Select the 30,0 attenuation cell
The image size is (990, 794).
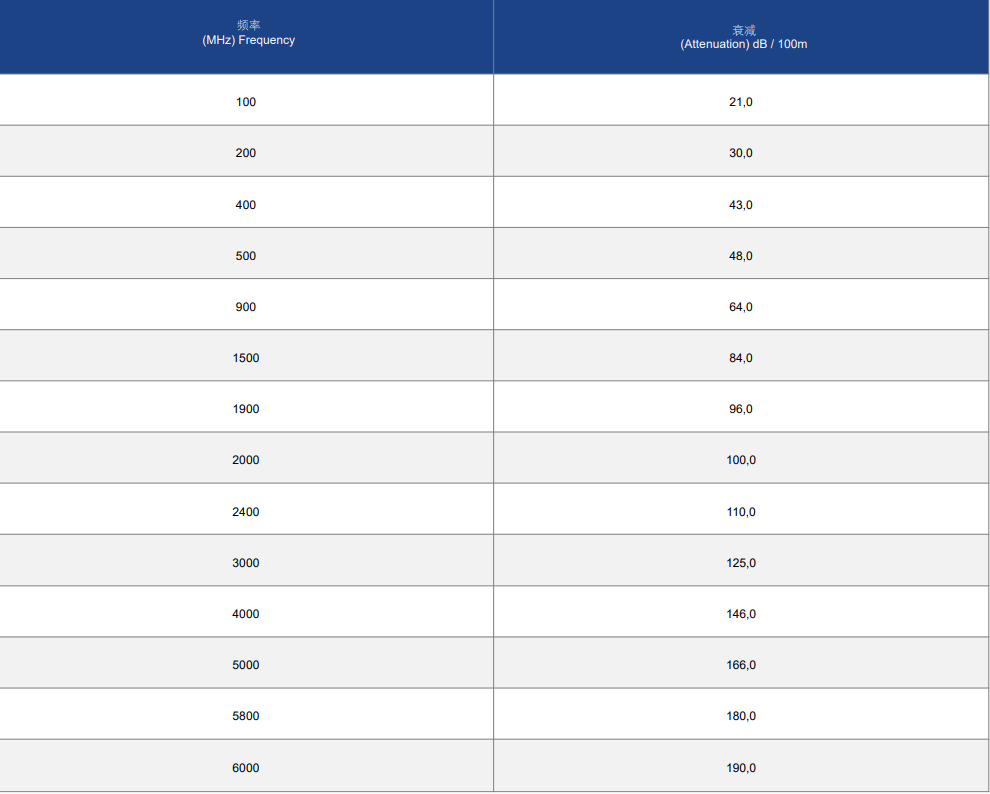741,151
